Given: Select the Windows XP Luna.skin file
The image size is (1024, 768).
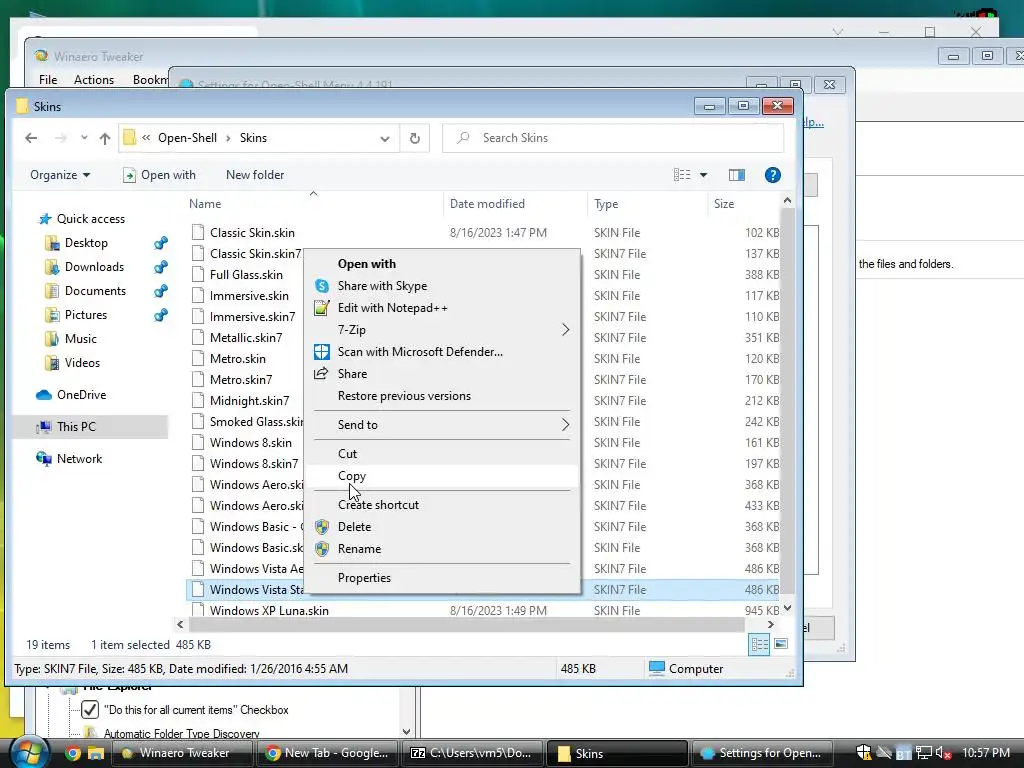Looking at the screenshot, I should [x=269, y=611].
